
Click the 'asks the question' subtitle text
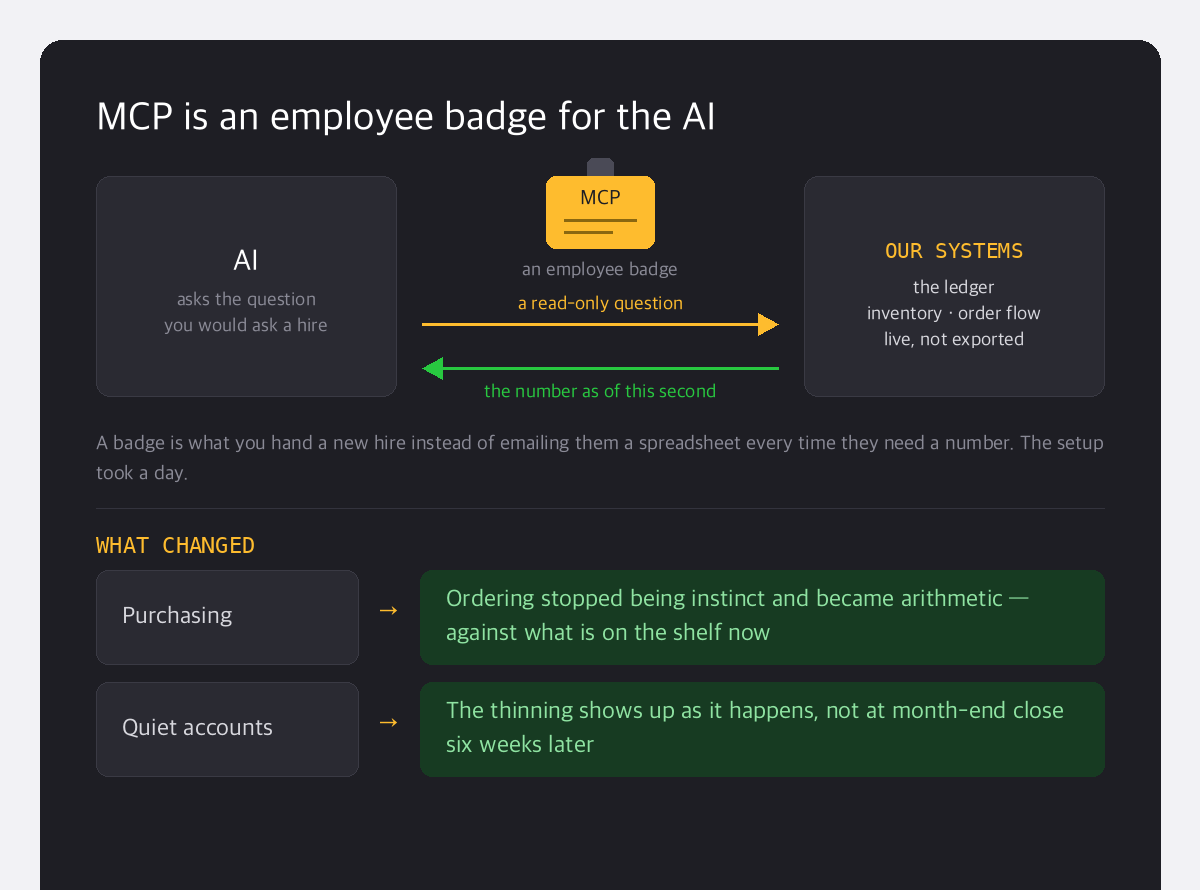pyautogui.click(x=246, y=299)
